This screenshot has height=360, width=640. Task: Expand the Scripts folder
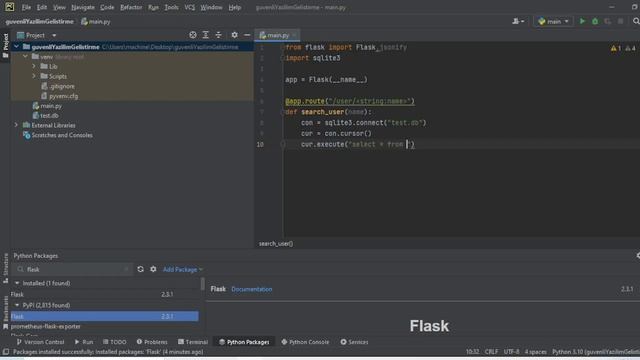(x=34, y=76)
